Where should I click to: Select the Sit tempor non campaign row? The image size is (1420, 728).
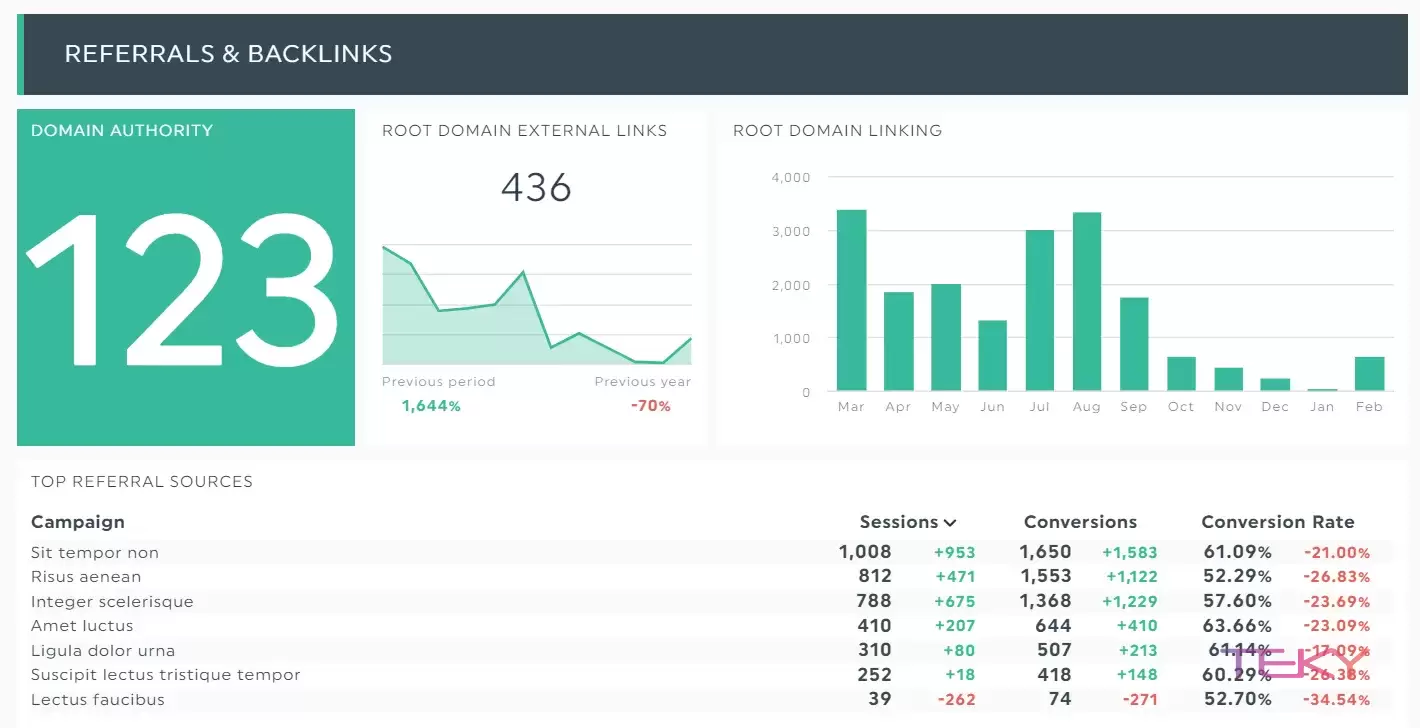95,553
